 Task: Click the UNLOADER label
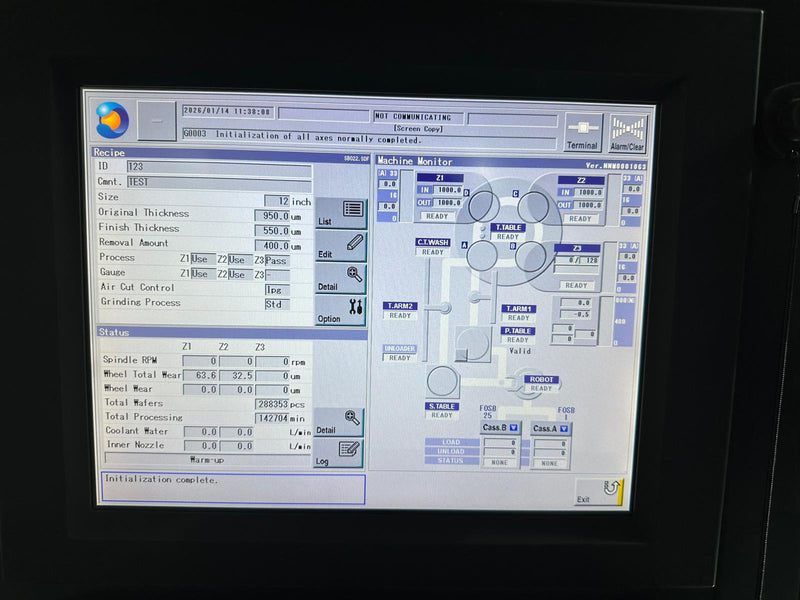point(399,348)
